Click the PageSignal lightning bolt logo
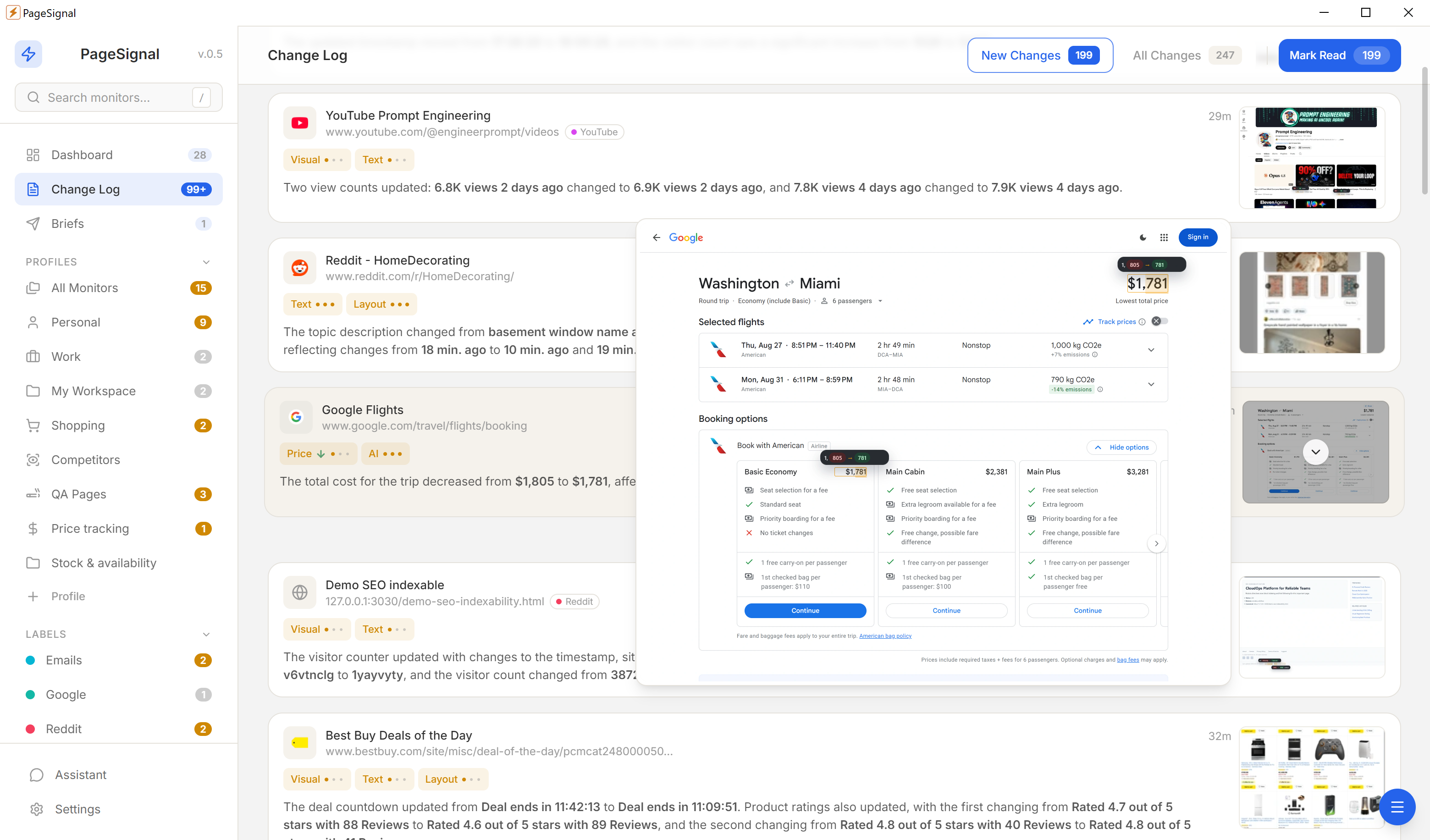The width and height of the screenshot is (1430, 840). coord(28,54)
